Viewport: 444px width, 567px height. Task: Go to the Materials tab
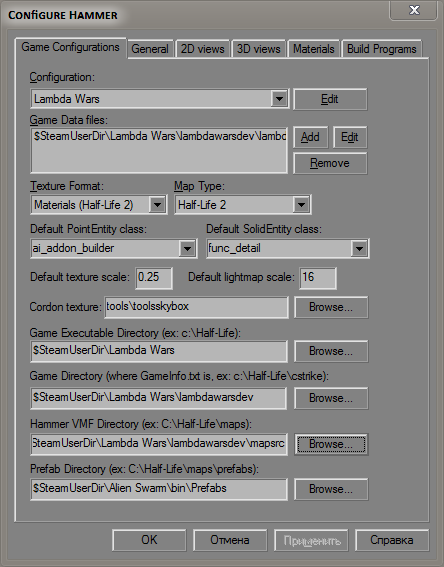[313, 49]
